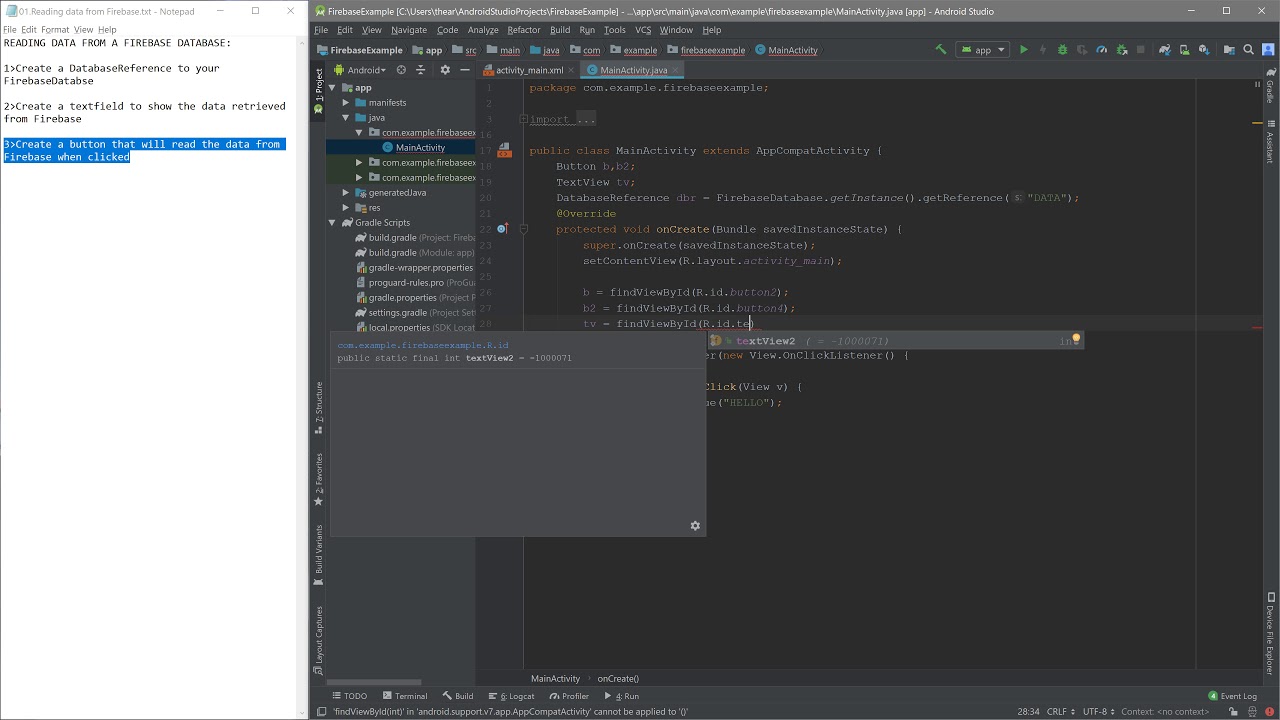Fold the onCreate method at line 22

(523, 229)
